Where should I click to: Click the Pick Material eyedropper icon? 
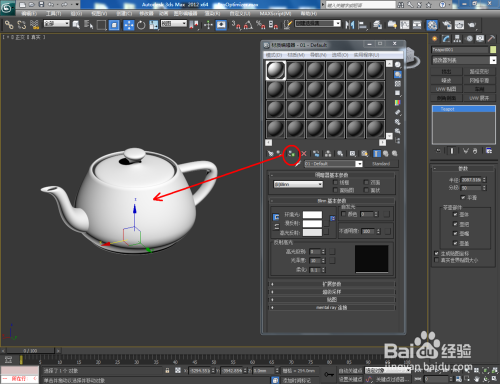click(x=298, y=164)
